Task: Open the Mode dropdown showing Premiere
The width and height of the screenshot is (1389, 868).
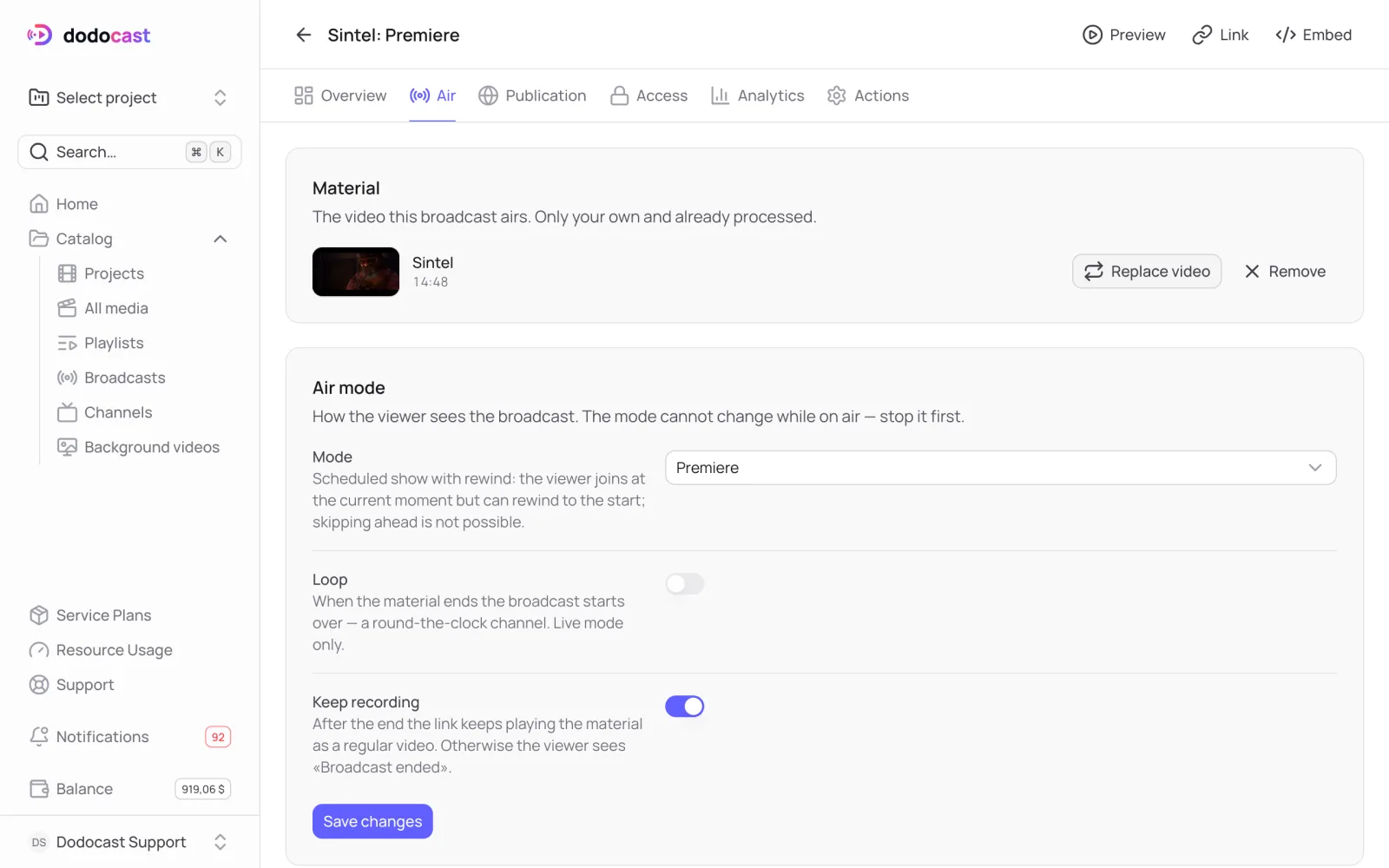Action: tap(1000, 468)
